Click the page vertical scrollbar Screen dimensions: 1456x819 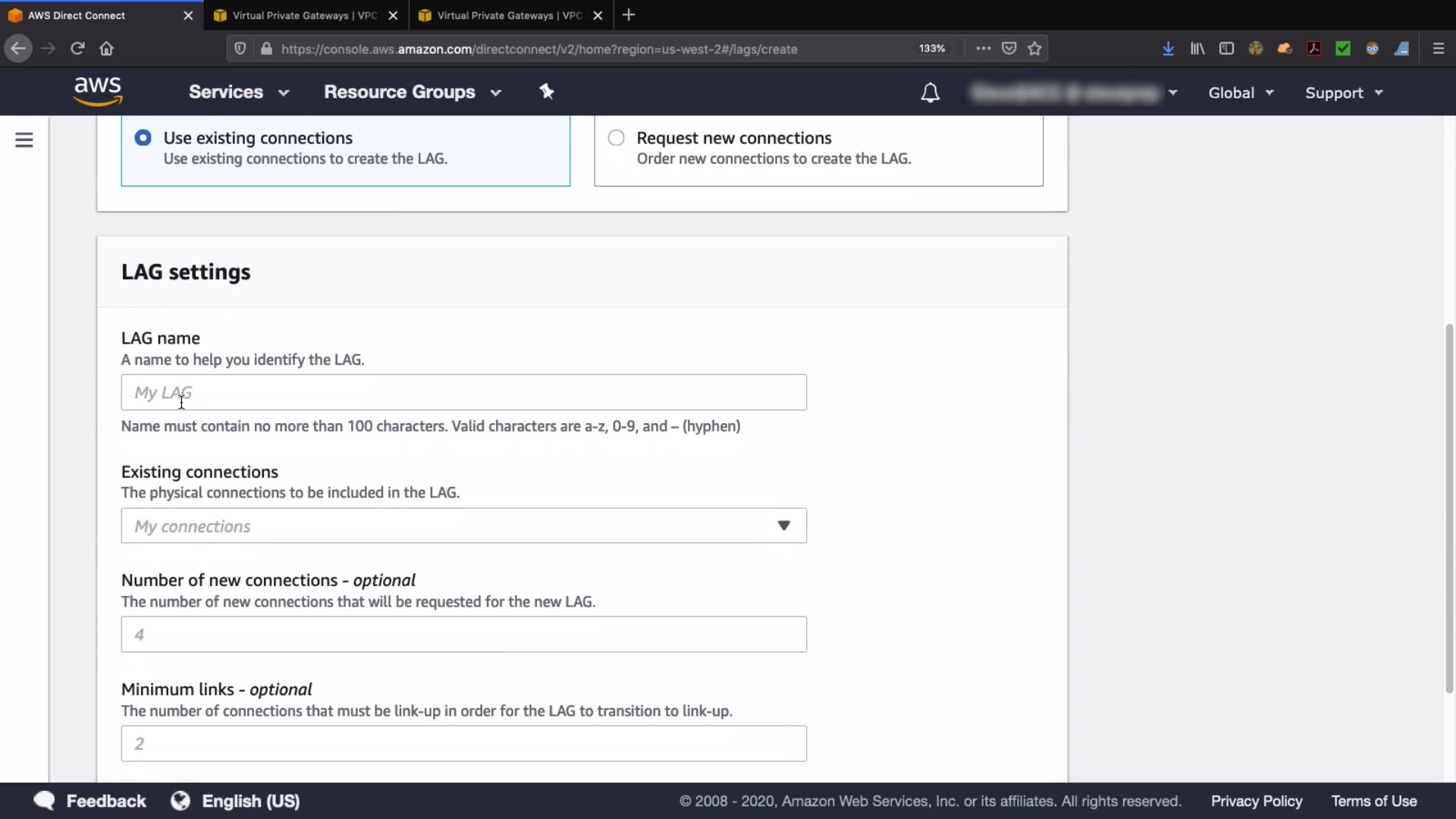[x=1449, y=508]
